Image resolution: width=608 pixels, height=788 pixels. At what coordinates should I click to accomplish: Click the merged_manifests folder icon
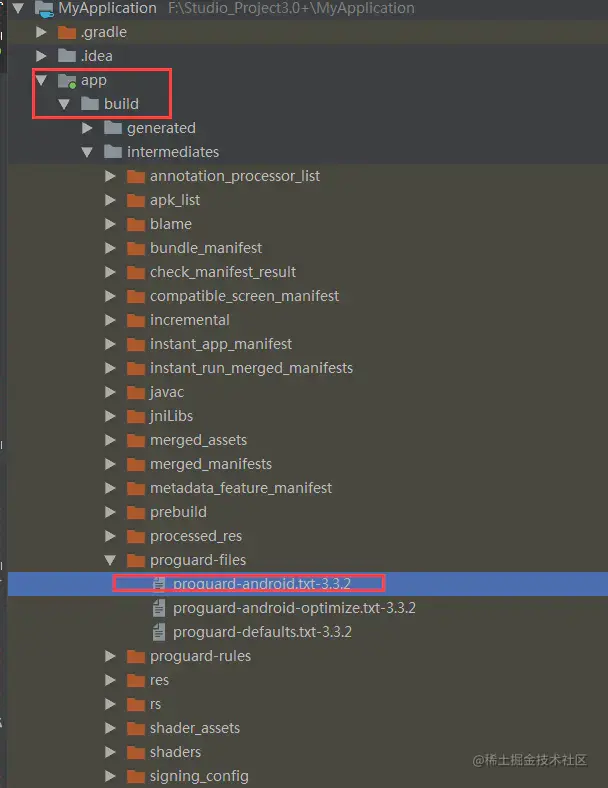(x=136, y=464)
